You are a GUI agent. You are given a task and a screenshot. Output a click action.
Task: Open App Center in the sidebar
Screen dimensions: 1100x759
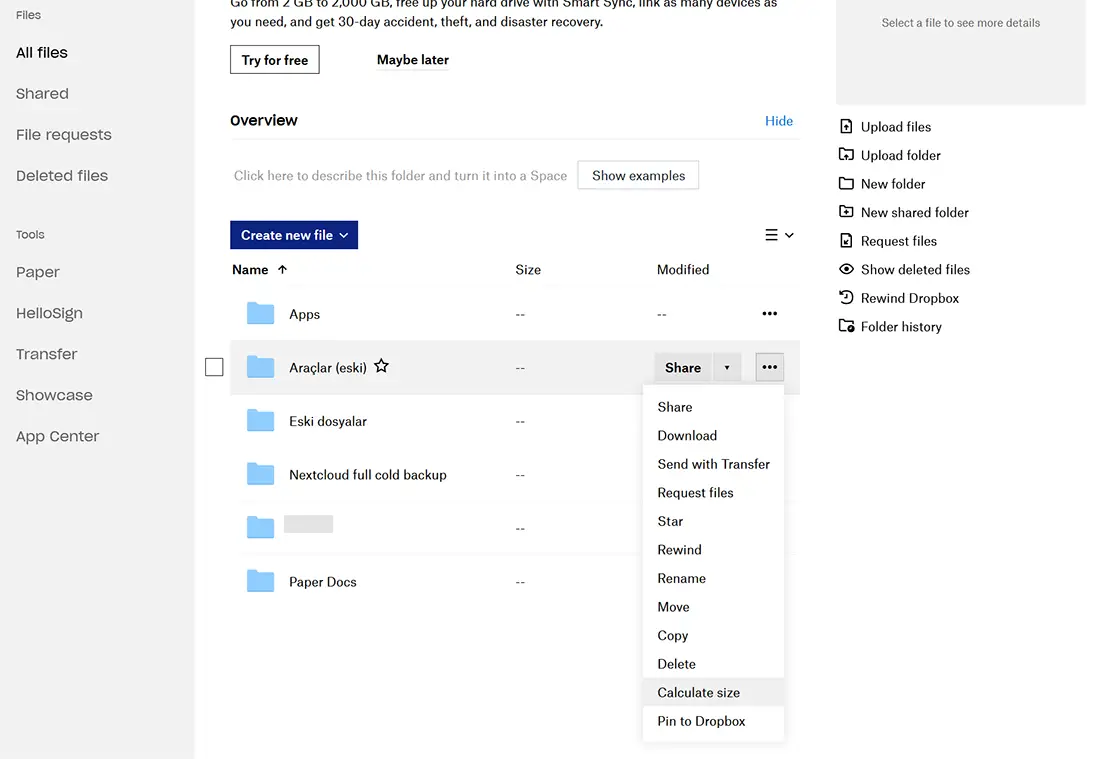pos(58,436)
